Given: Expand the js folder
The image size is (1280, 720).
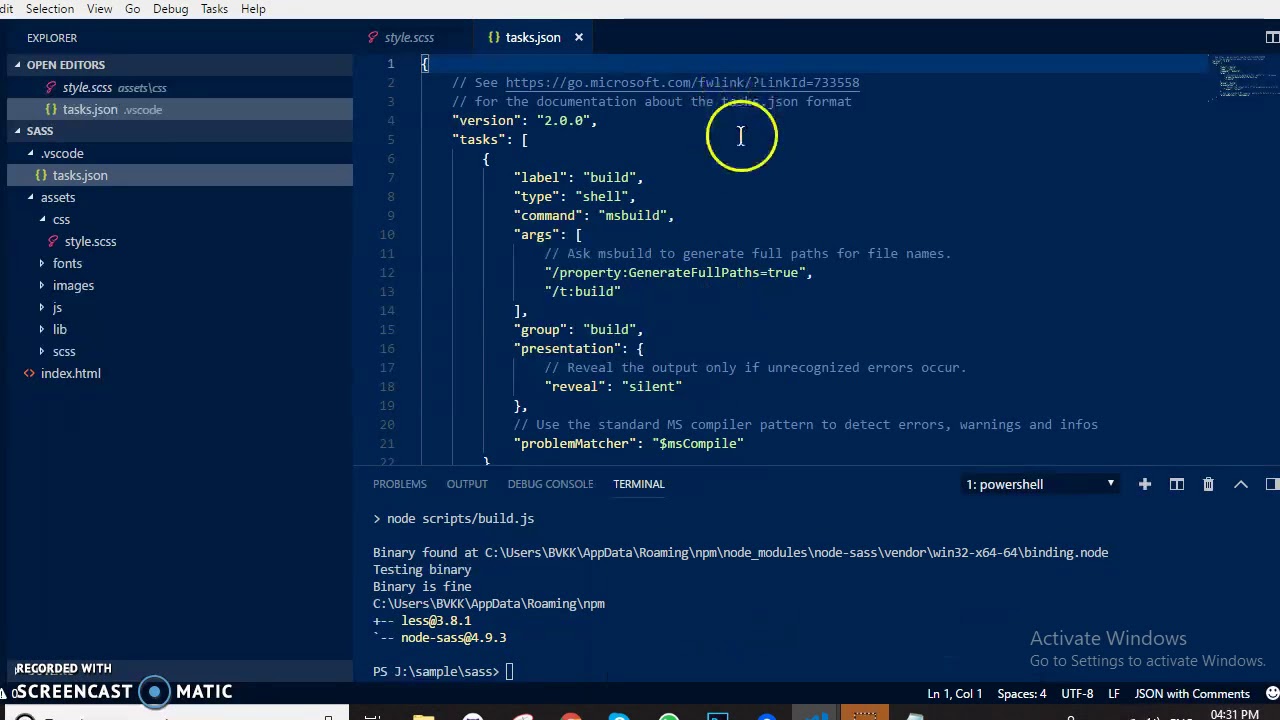Looking at the screenshot, I should 42,307.
